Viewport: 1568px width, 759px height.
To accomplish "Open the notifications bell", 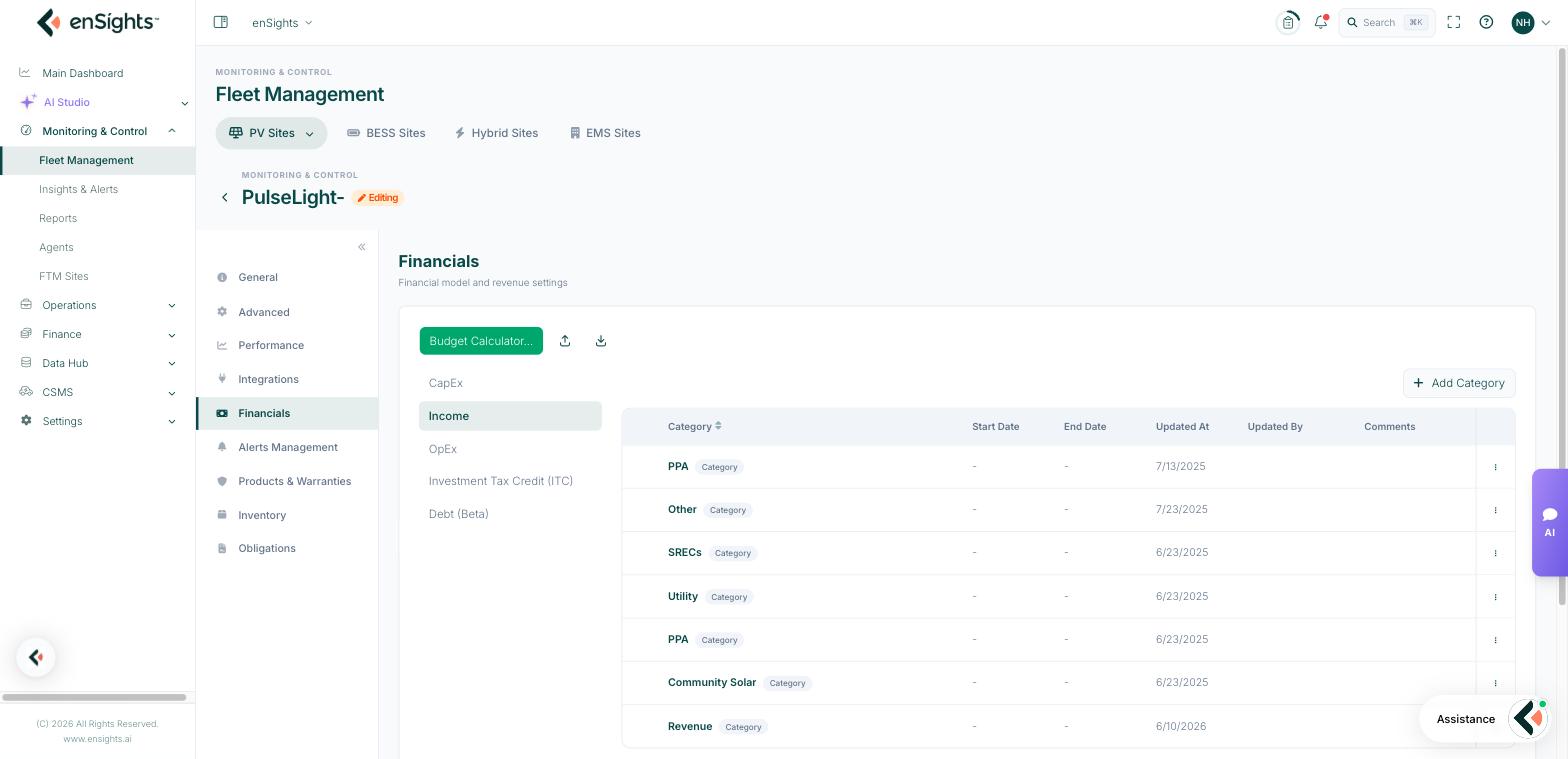I will pos(1321,22).
